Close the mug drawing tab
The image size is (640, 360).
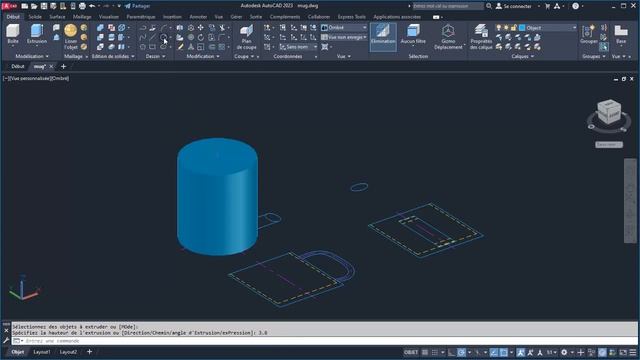[x=51, y=66]
